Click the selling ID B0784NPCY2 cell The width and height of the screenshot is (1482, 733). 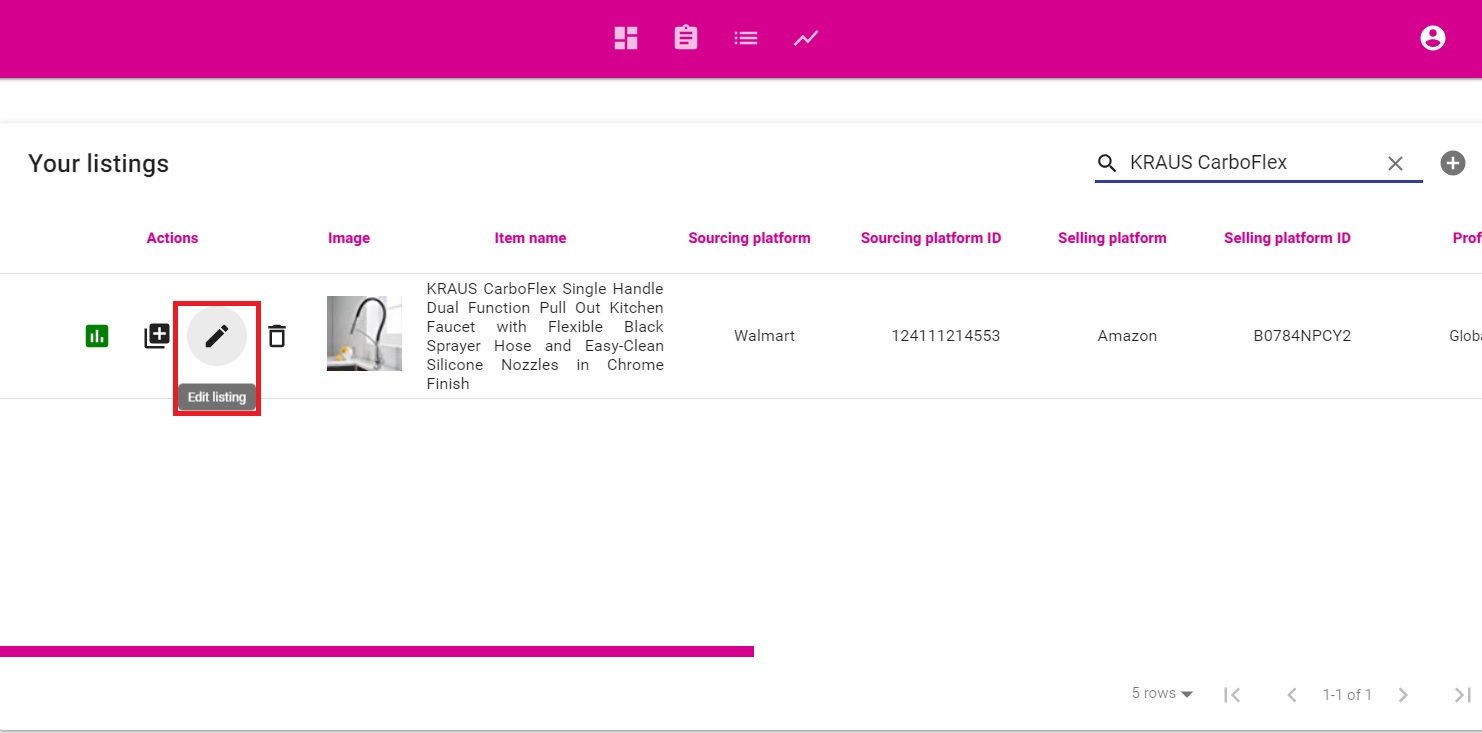pyautogui.click(x=1302, y=336)
